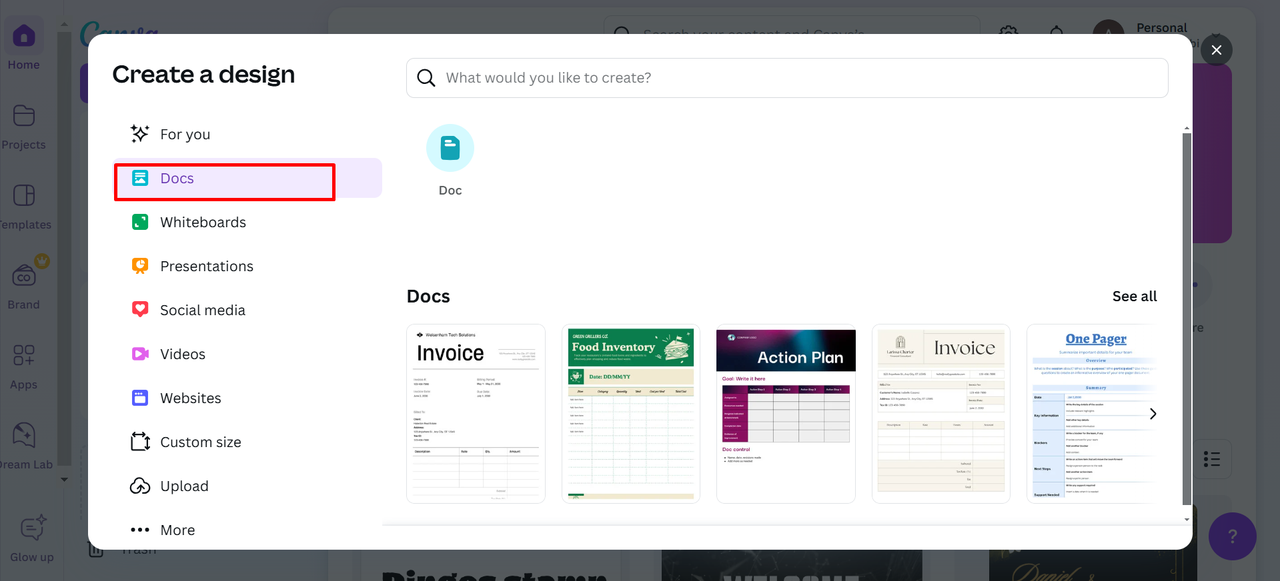Close the Create a design dialog
This screenshot has height=581, width=1280.
1216,50
